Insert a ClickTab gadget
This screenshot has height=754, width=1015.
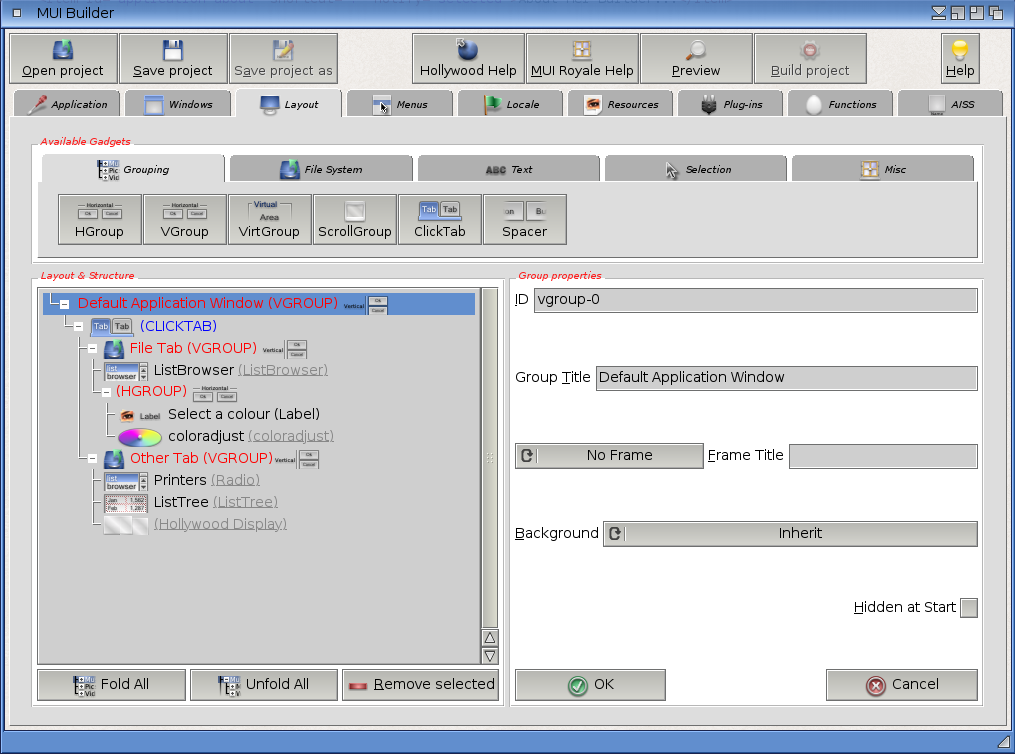pyautogui.click(x=440, y=219)
